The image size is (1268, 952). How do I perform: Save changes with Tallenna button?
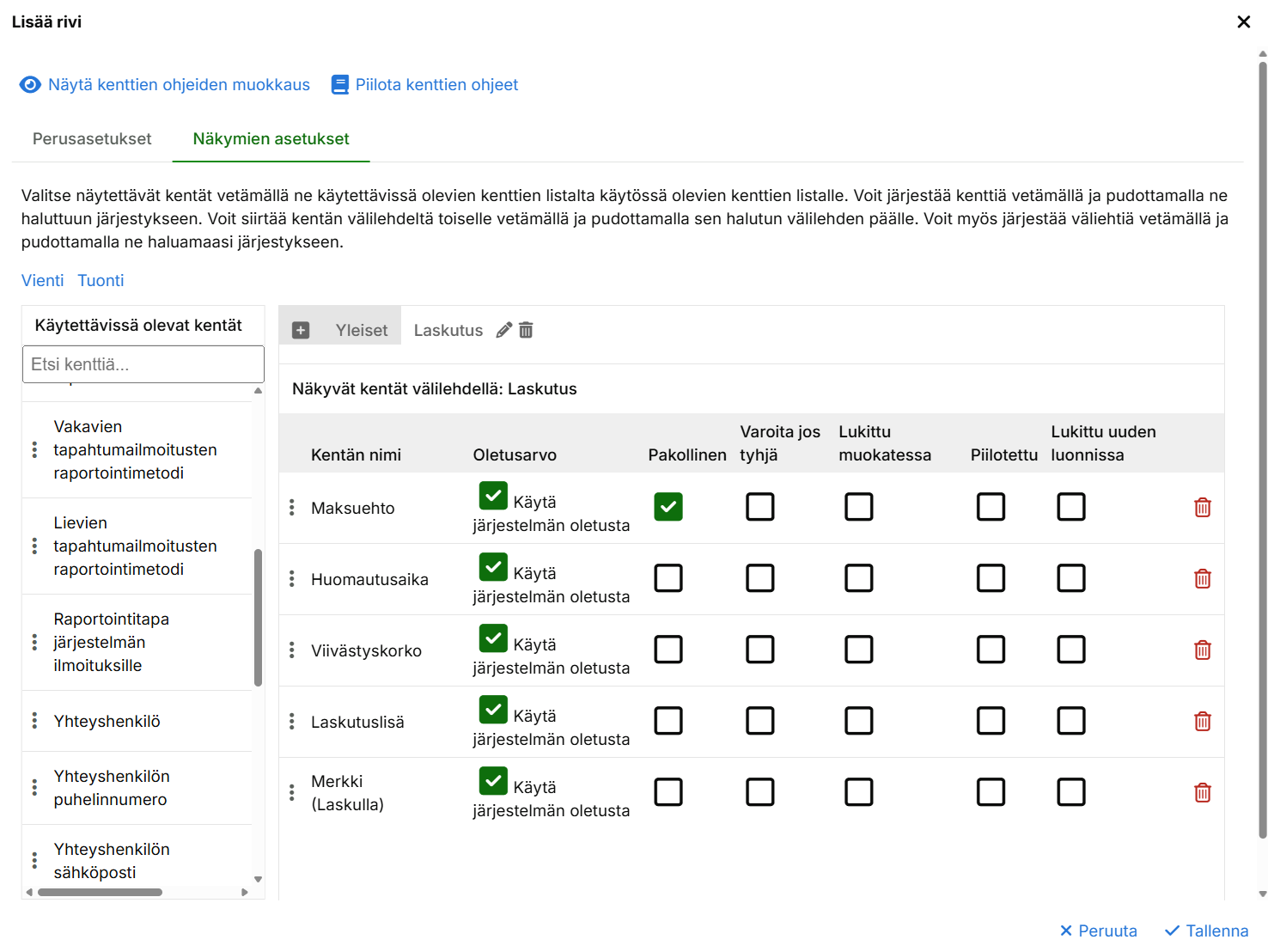point(1206,931)
